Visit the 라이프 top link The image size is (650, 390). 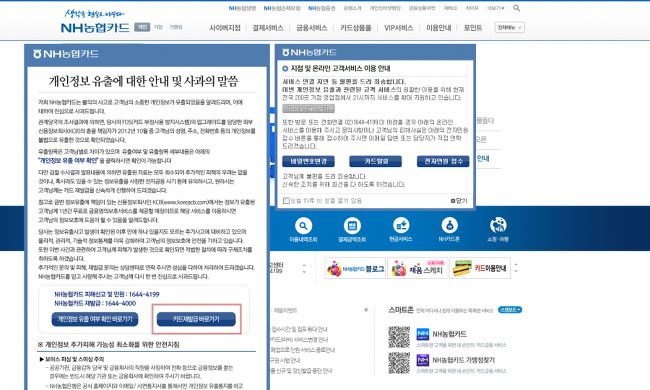pyautogui.click(x=472, y=8)
